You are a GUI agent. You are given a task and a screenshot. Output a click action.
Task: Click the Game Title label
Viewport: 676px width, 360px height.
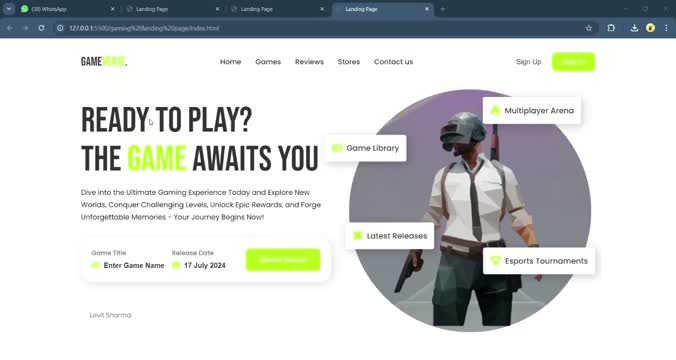pyautogui.click(x=109, y=253)
